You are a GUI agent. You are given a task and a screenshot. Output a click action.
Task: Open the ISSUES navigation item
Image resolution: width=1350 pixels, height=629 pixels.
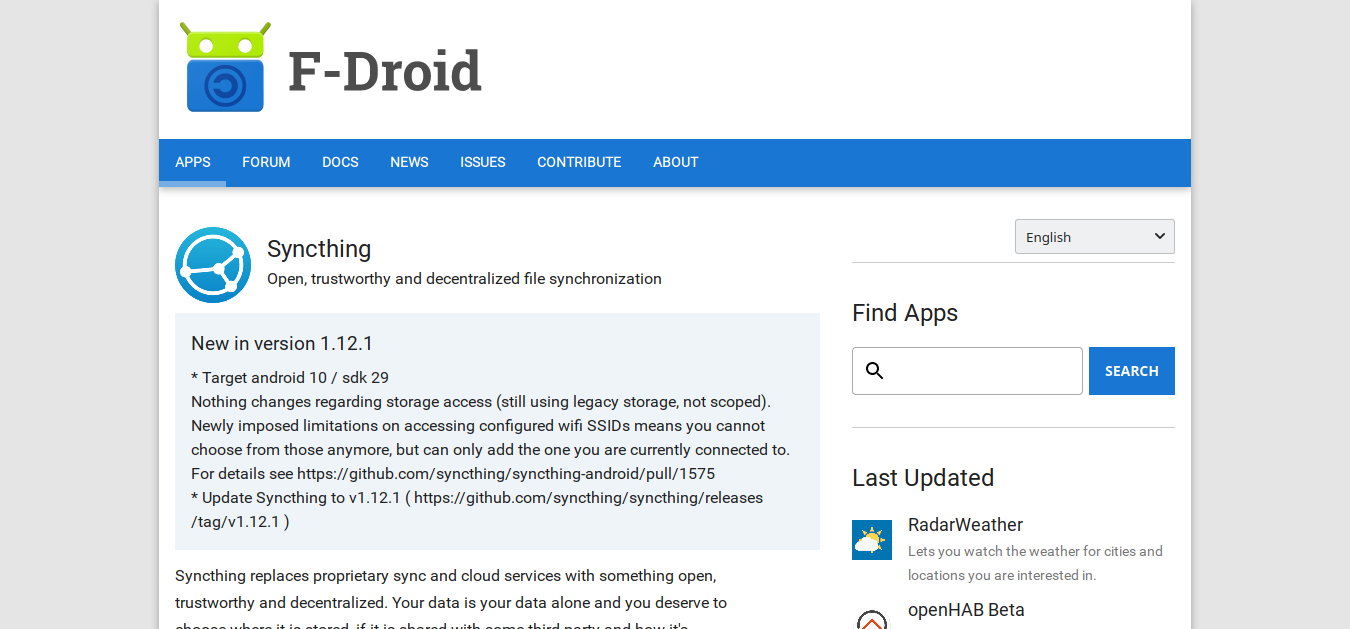click(483, 162)
